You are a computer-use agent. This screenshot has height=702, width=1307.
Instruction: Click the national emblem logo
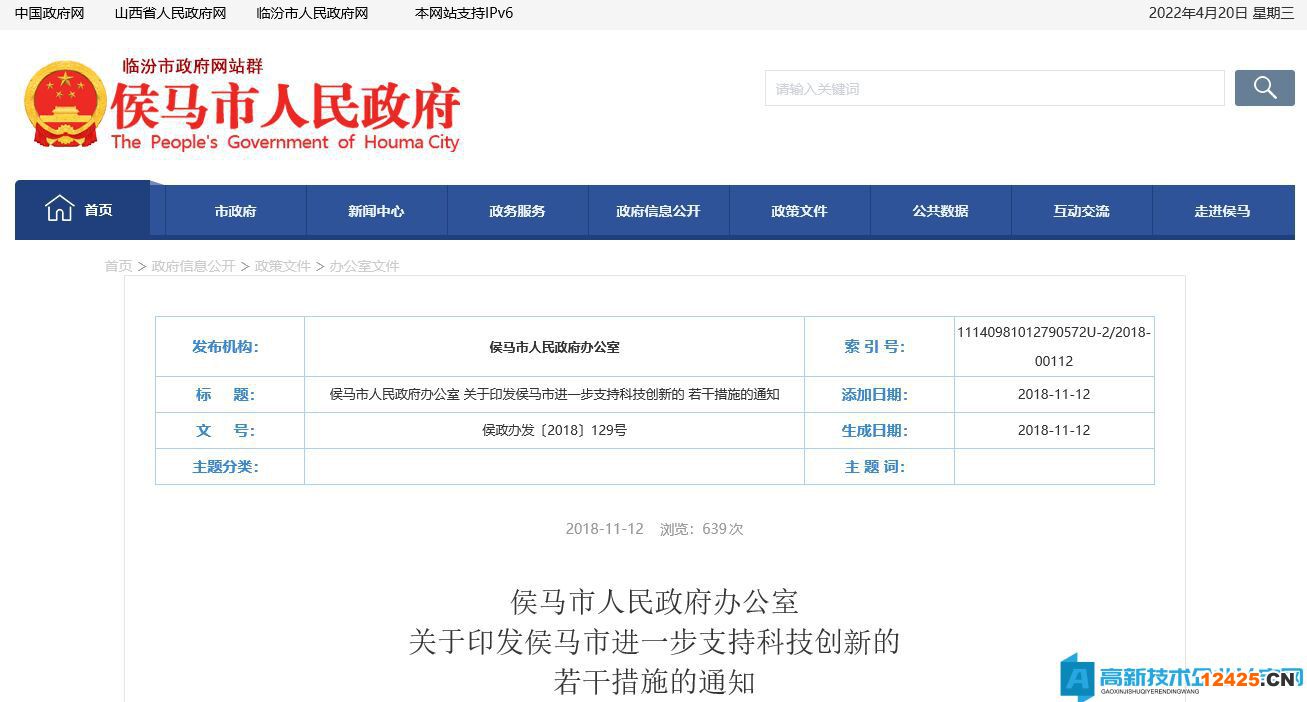click(64, 107)
